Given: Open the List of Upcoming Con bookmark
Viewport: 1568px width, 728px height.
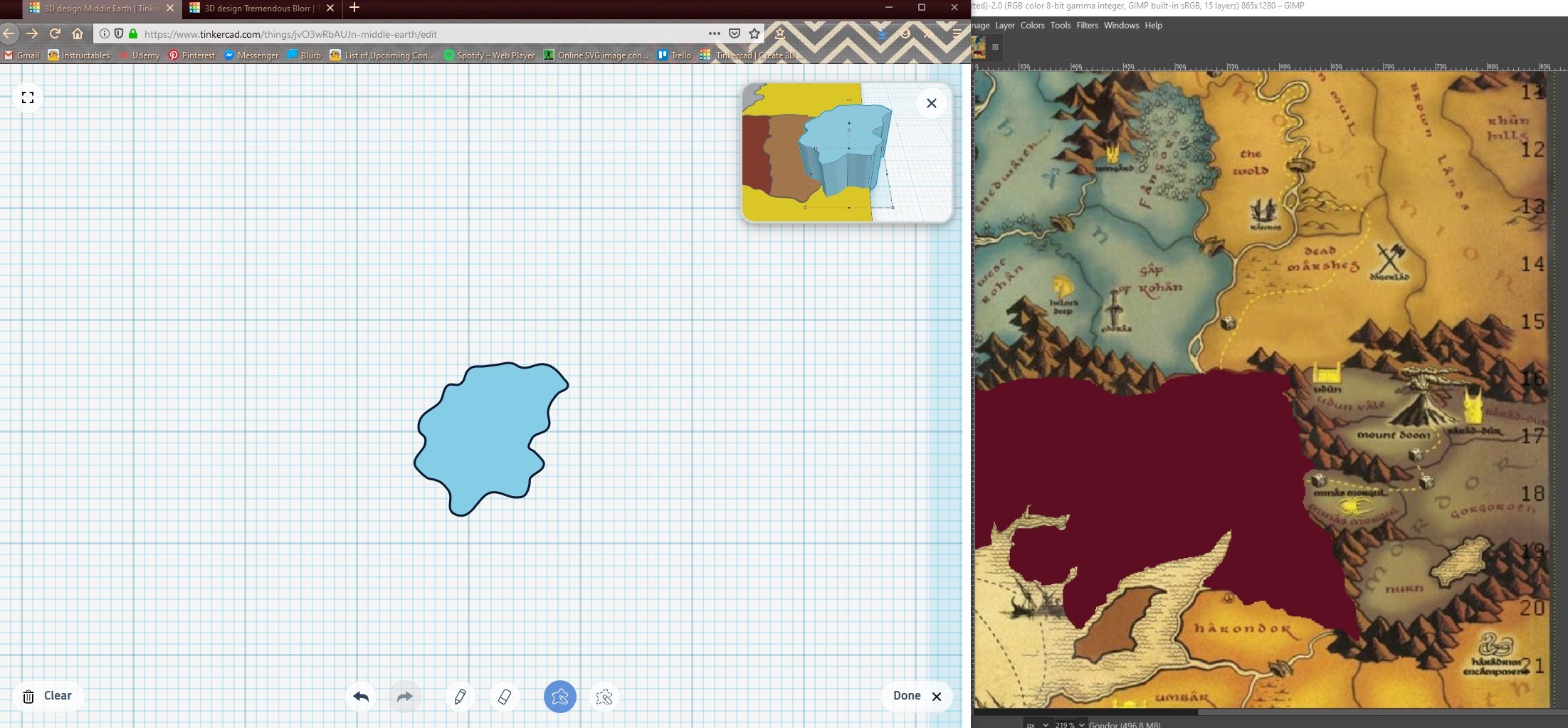Looking at the screenshot, I should click(x=382, y=55).
